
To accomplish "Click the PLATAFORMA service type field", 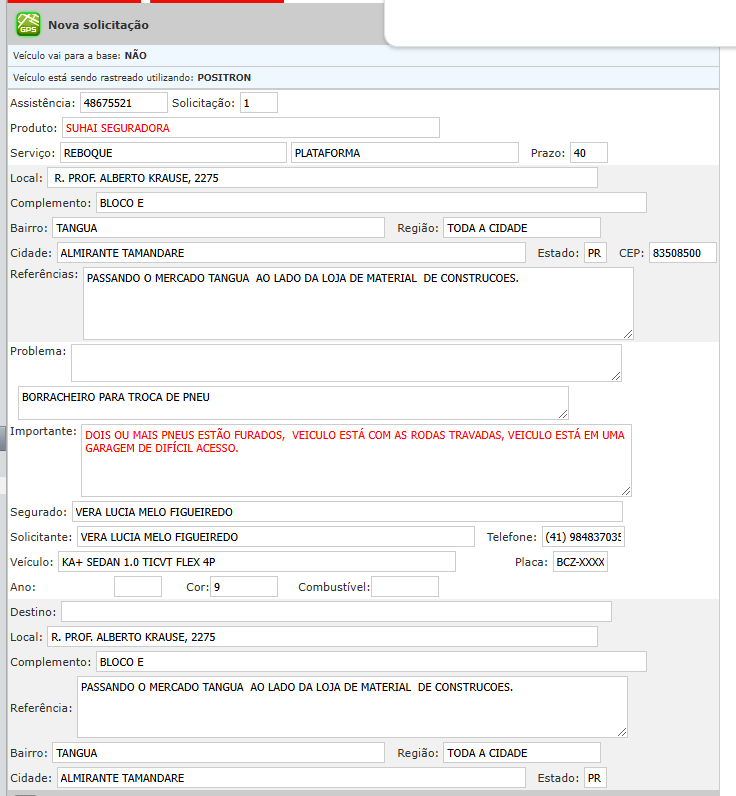I will point(405,153).
